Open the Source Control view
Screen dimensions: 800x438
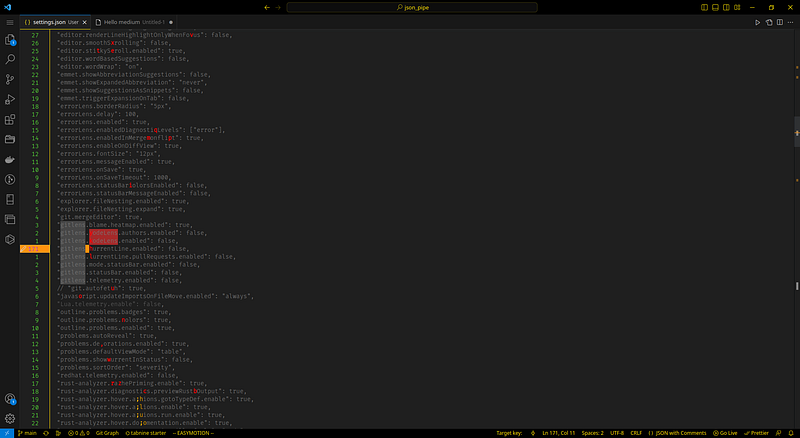pyautogui.click(x=10, y=79)
